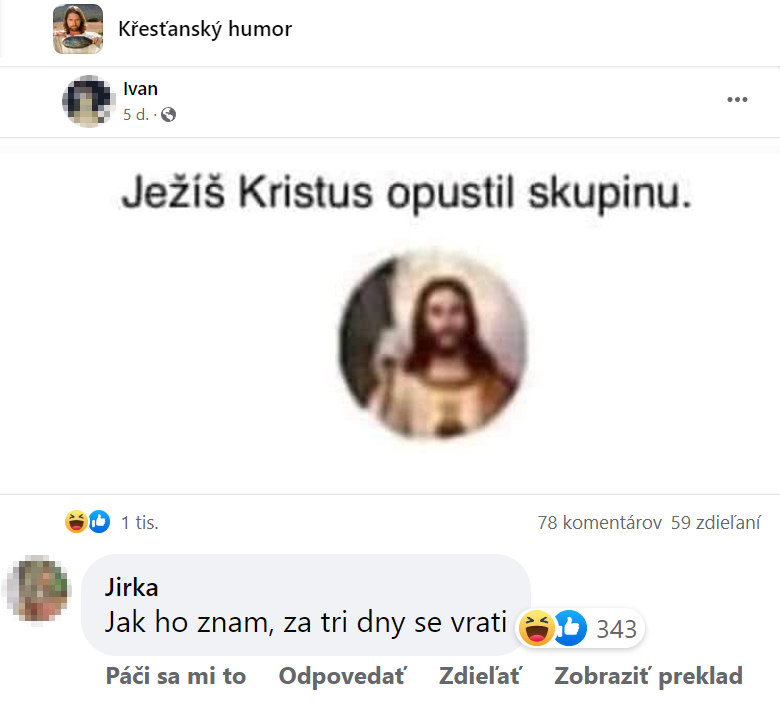Click Jirka's comment avatar
The height and width of the screenshot is (711, 780).
click(39, 589)
